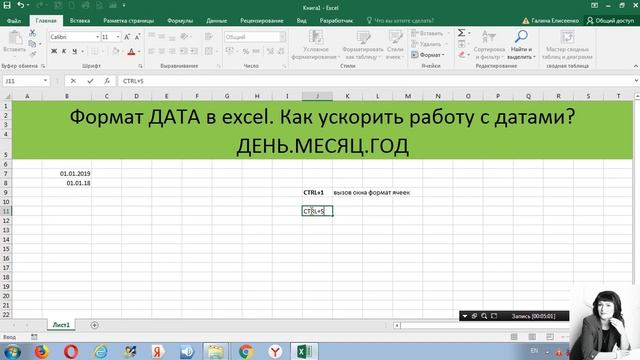Viewport: 640px width, 360px height.
Task: Click the macro recording status bar icon
Action: pos(34,337)
